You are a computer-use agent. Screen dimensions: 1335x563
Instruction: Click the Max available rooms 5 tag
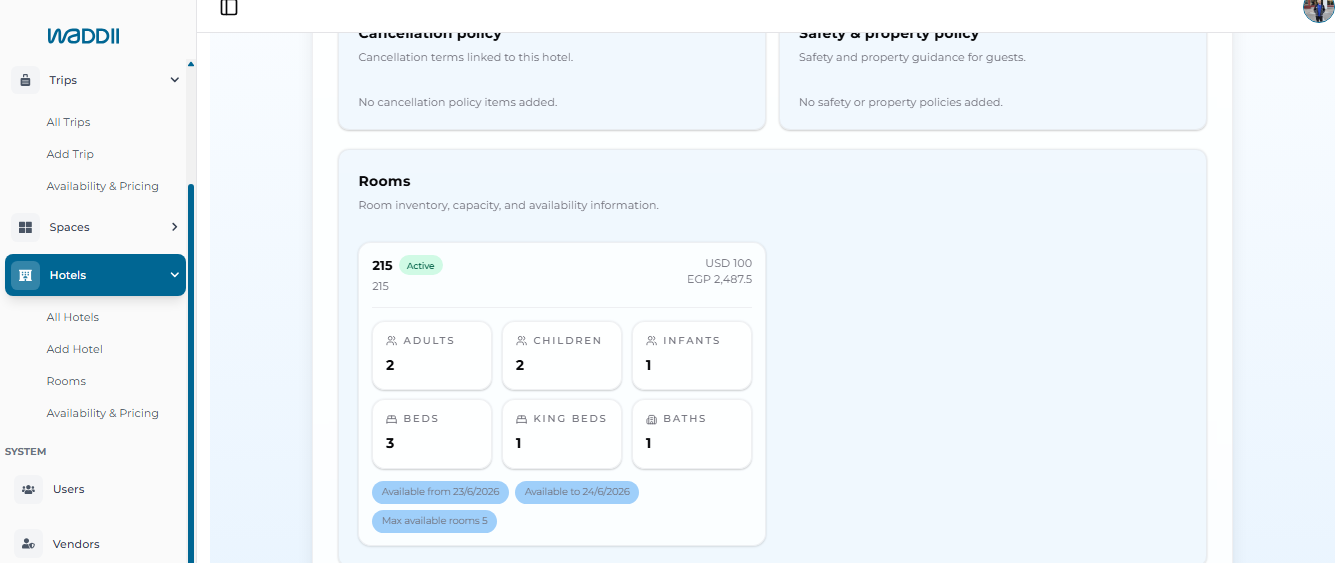click(434, 521)
